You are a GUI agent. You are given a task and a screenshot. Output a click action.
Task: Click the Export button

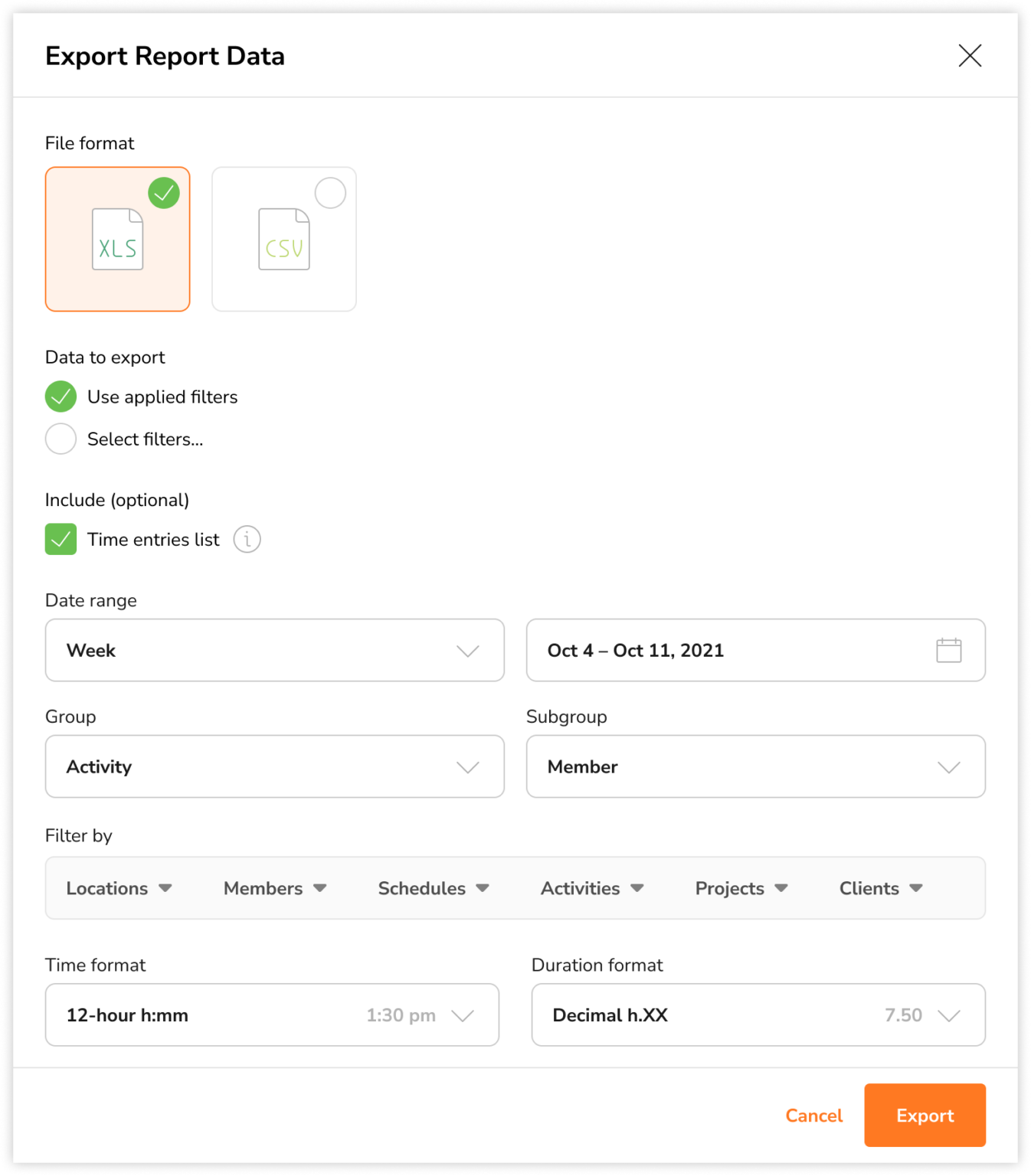coord(924,1116)
